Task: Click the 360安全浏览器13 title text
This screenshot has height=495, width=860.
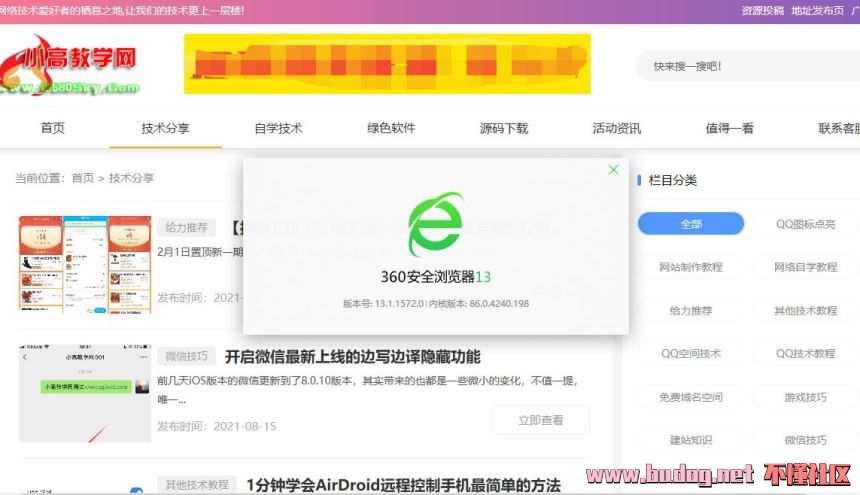Action: (436, 276)
